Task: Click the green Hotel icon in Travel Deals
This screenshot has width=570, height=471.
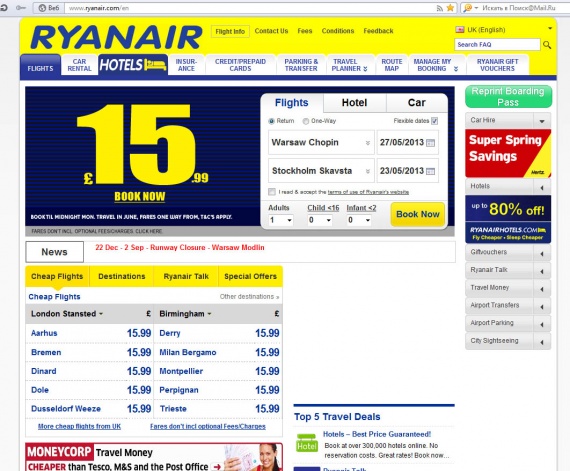Action: coord(307,443)
